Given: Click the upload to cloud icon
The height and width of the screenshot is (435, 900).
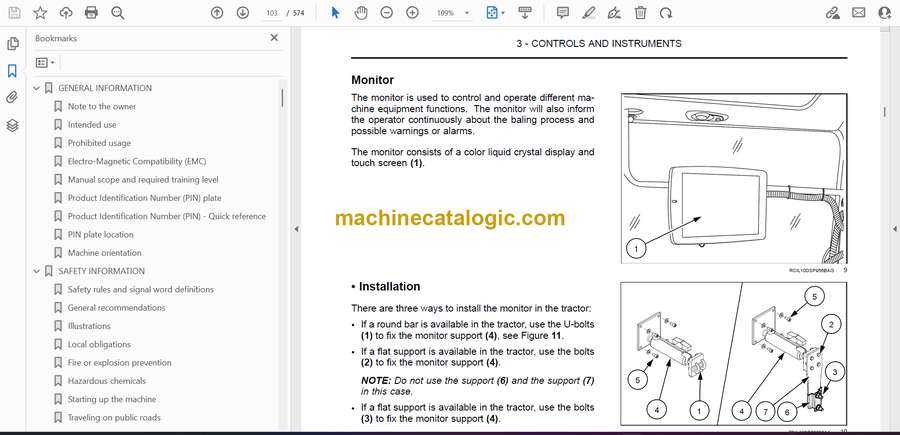Looking at the screenshot, I should point(66,13).
